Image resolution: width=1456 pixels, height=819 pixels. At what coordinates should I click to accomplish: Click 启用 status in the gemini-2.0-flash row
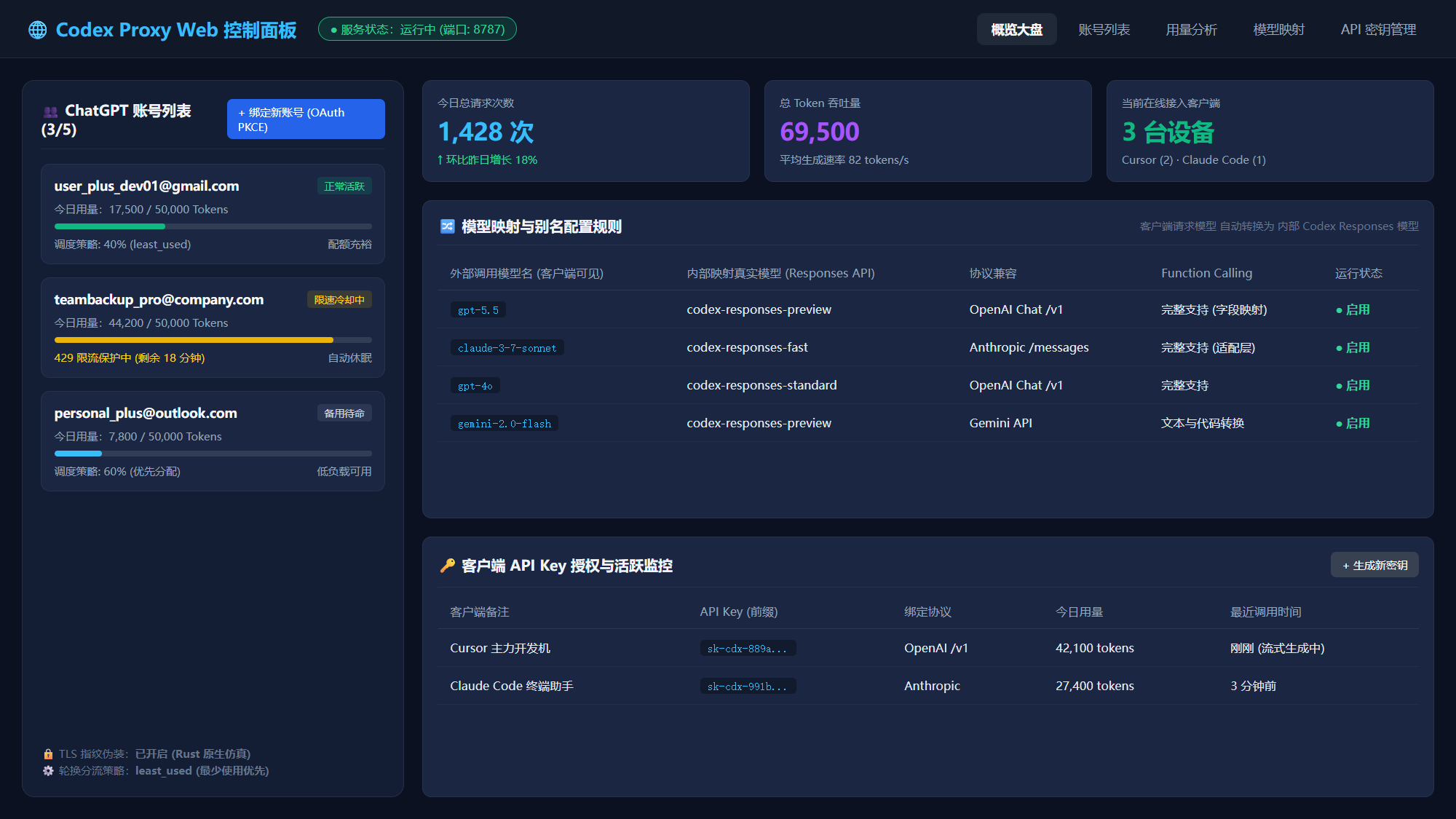click(x=1353, y=423)
